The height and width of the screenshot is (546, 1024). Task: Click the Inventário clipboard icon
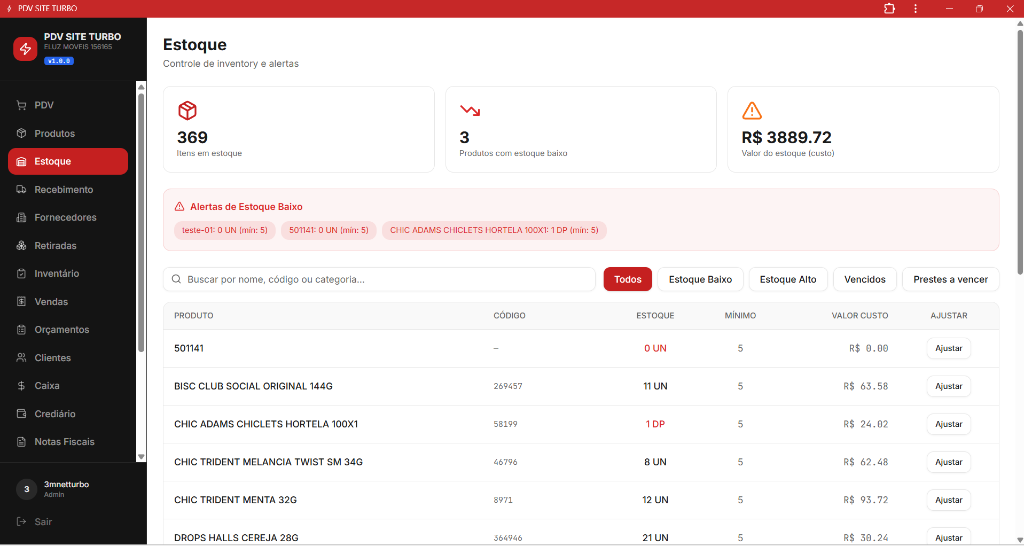pos(22,274)
